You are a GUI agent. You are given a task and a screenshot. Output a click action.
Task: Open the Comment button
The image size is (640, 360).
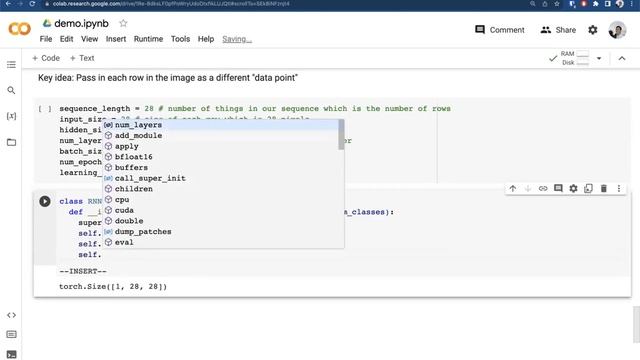(500, 30)
